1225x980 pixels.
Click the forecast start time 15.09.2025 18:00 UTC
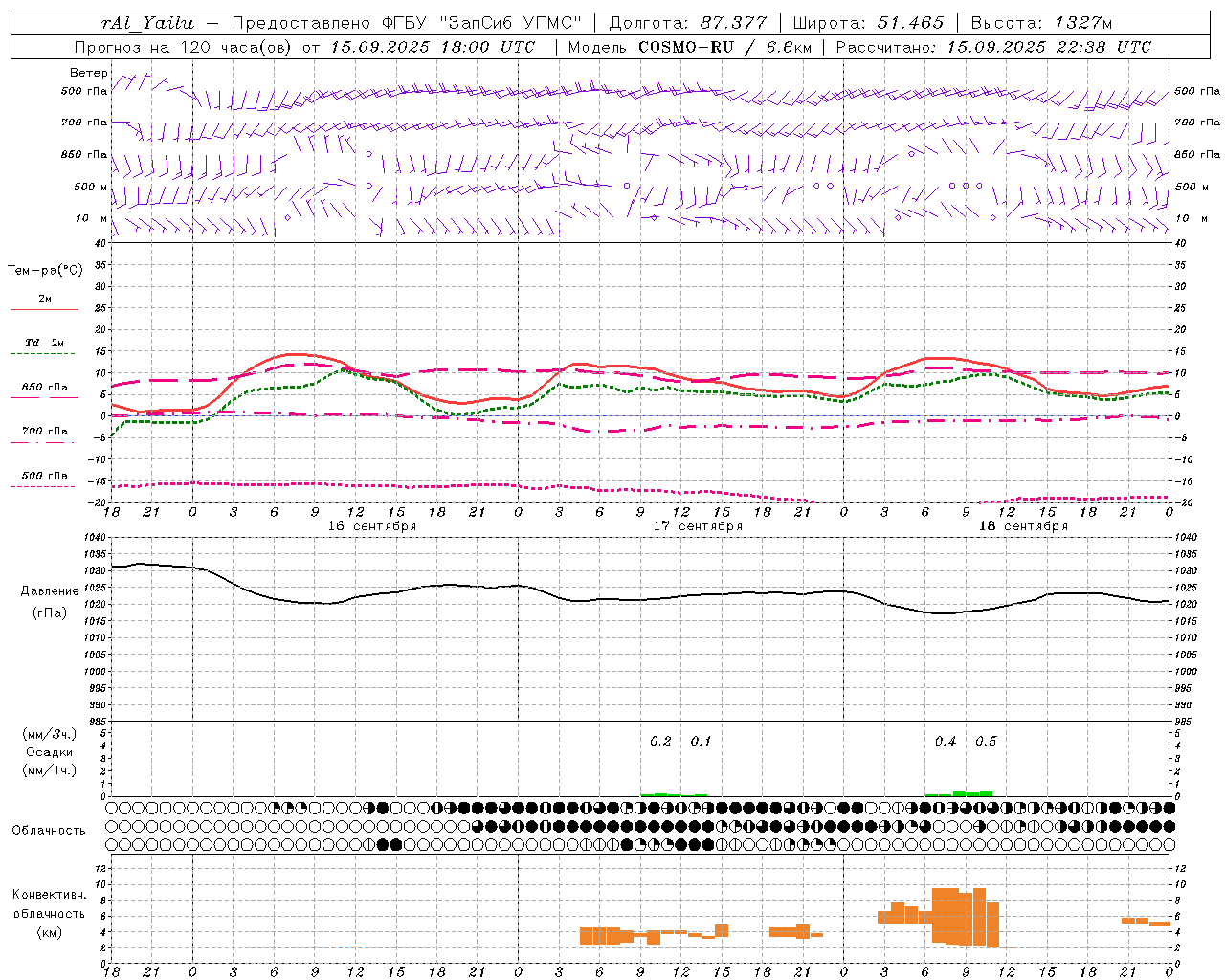point(433,47)
